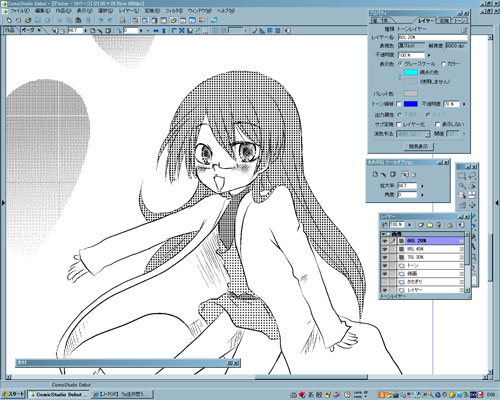500x400 pixels.
Task: Click the レイヤー名 input field
Action: point(432,37)
